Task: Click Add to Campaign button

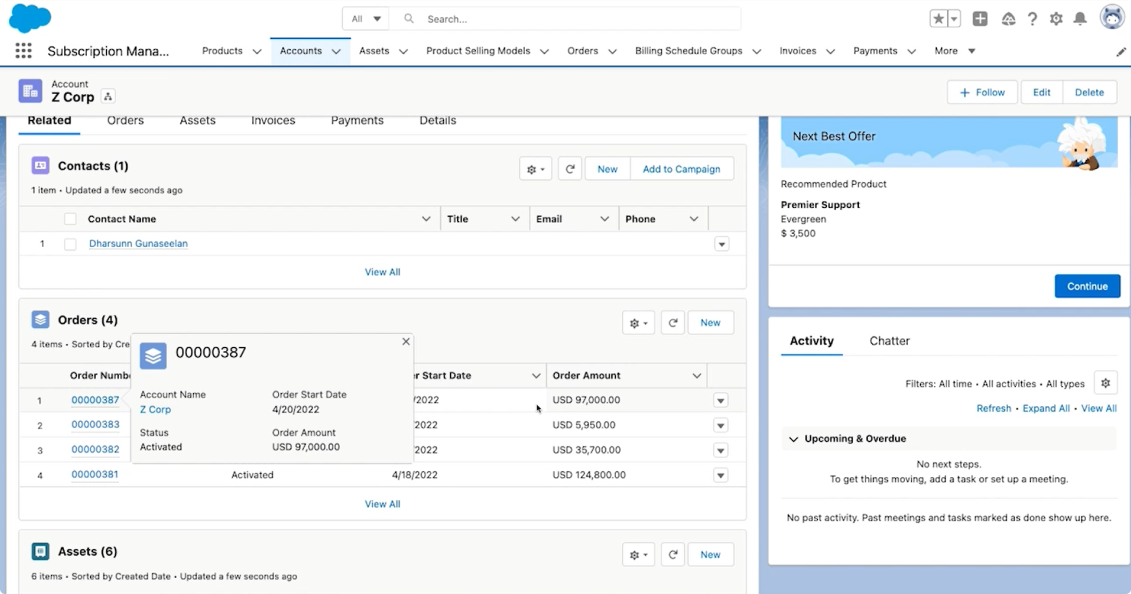Action: coord(682,169)
